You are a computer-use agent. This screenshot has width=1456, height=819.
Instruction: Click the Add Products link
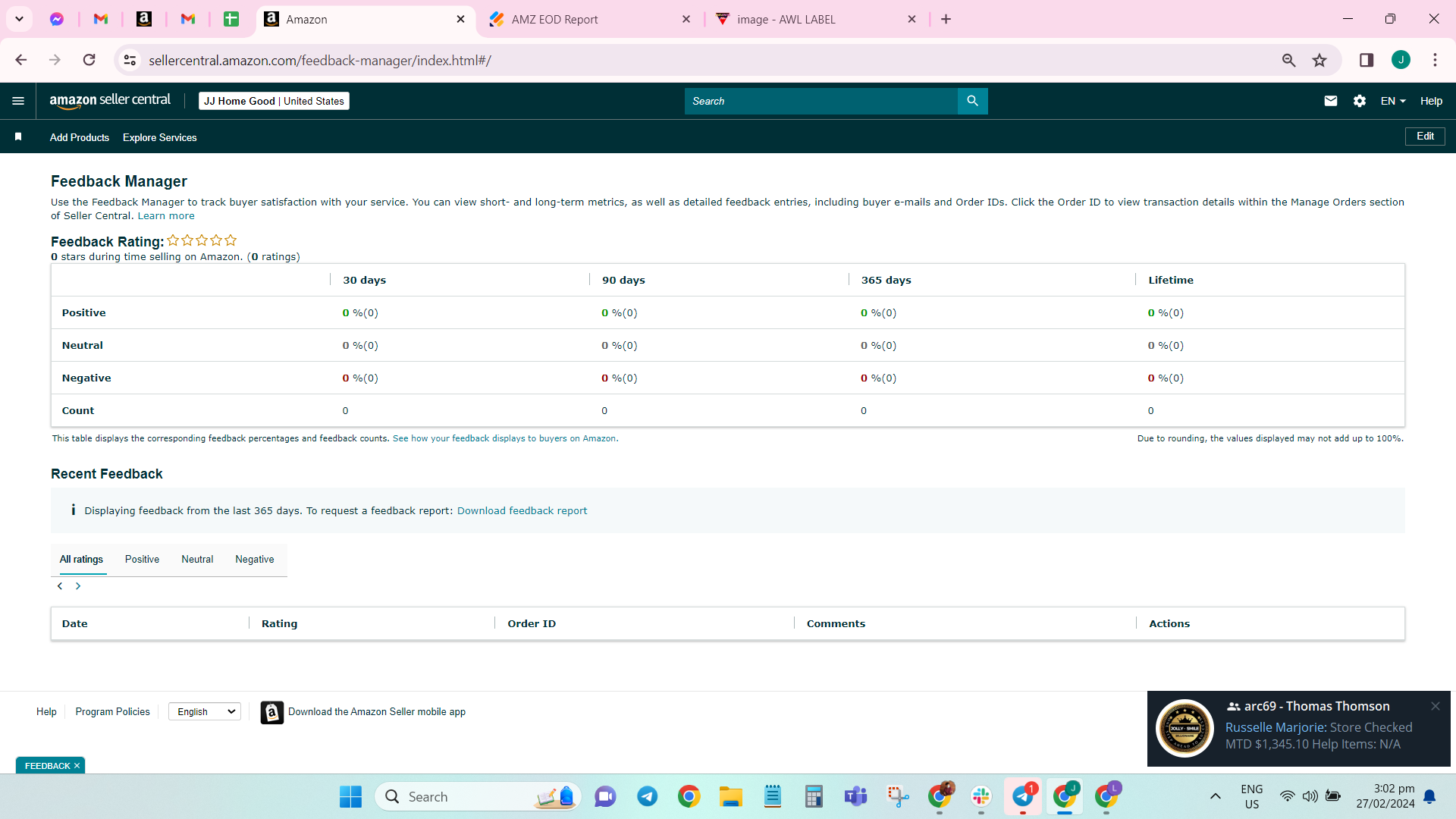coord(80,137)
